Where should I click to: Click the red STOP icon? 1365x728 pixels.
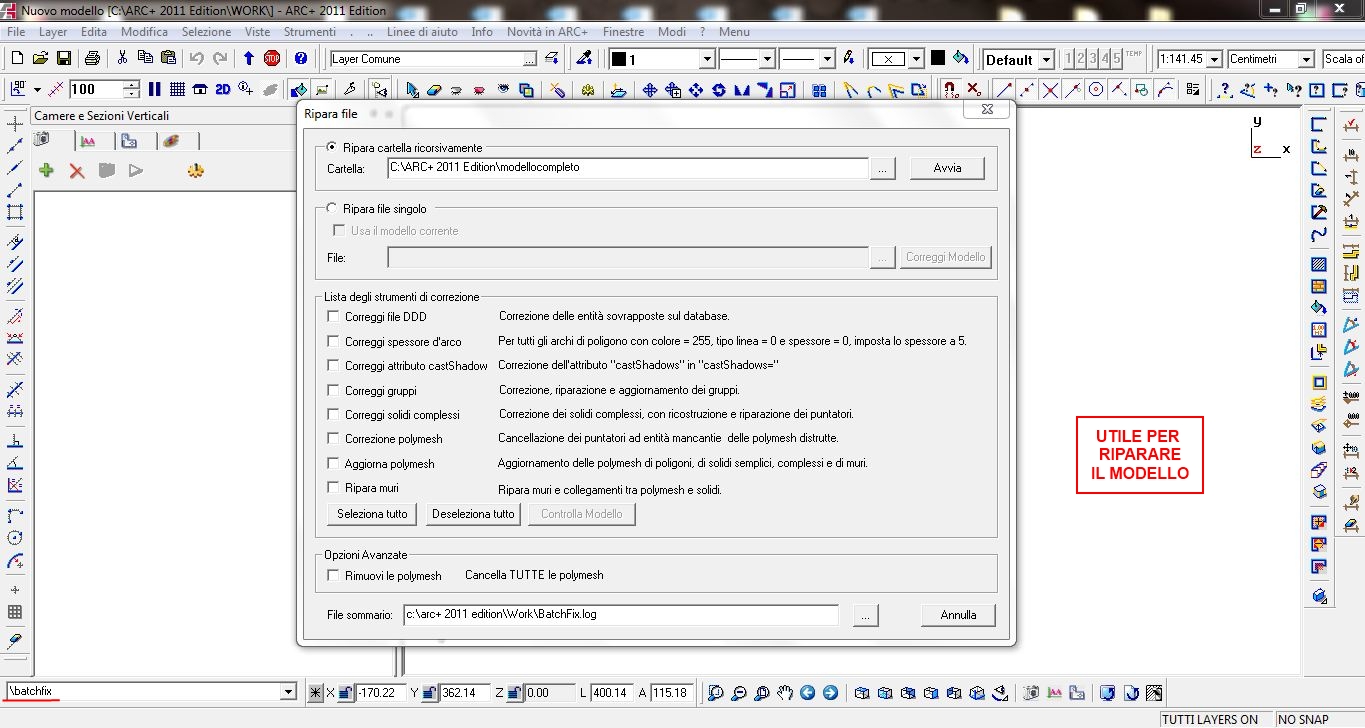[x=272, y=59]
